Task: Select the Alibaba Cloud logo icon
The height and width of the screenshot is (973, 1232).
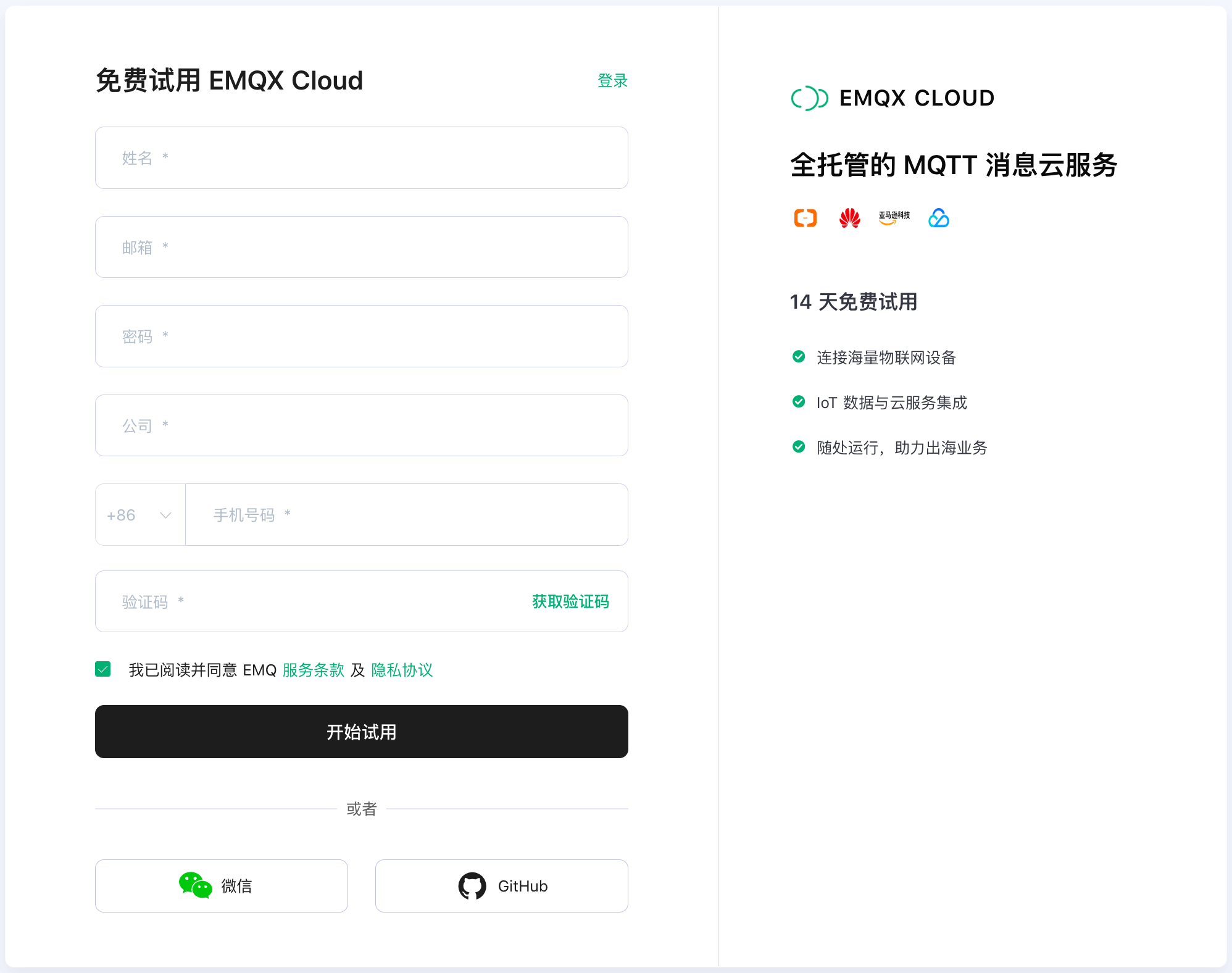Action: (x=804, y=217)
